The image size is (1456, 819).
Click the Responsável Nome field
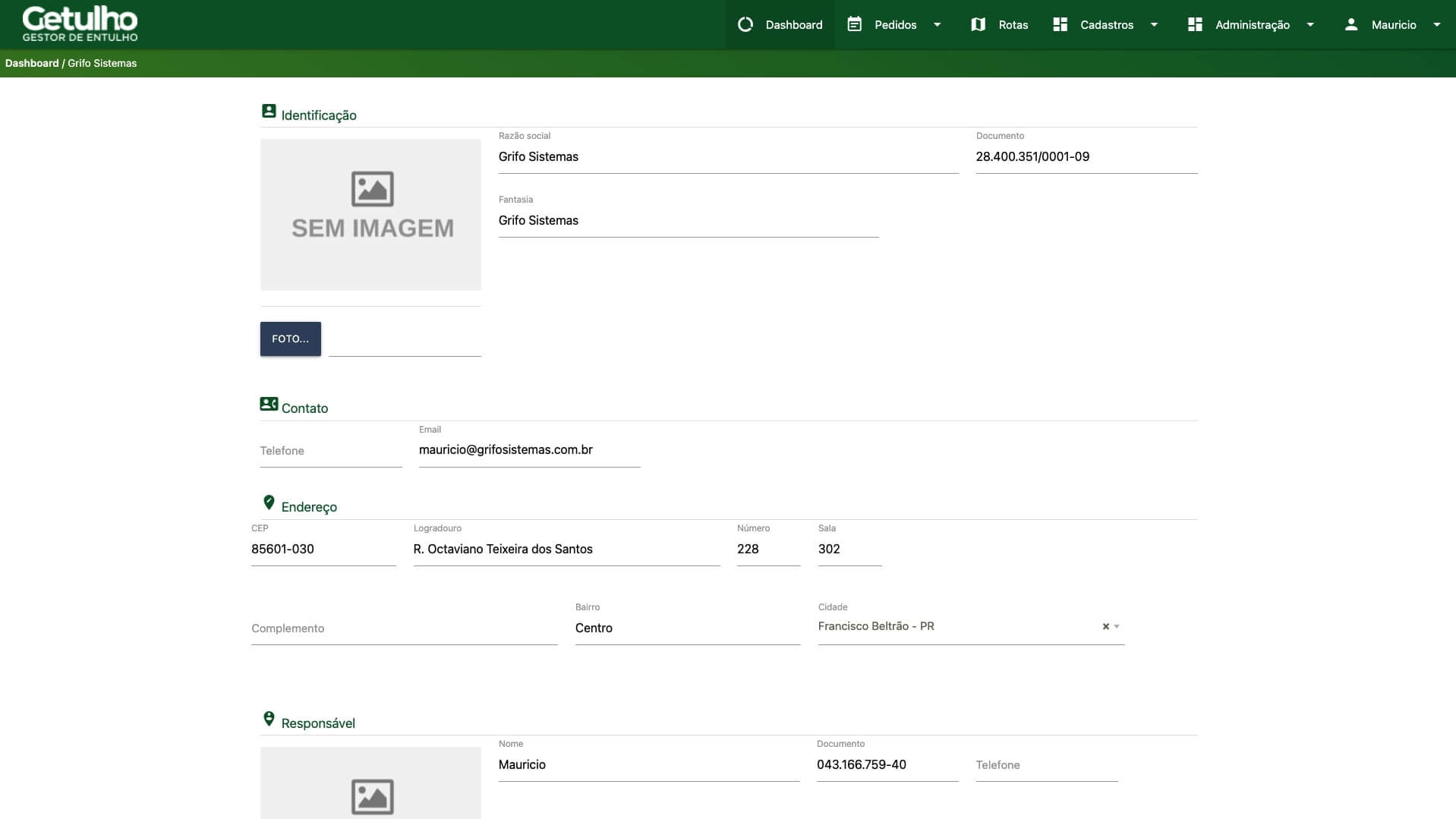[649, 764]
